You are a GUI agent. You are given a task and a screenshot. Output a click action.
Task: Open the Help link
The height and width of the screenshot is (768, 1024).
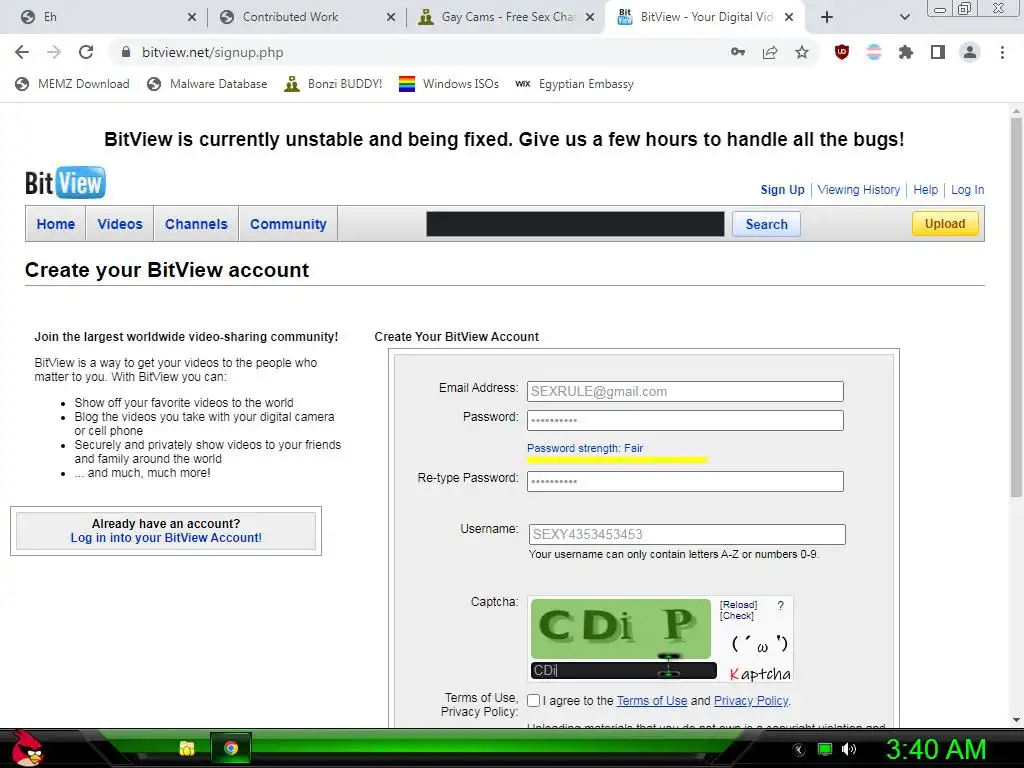[x=925, y=189]
